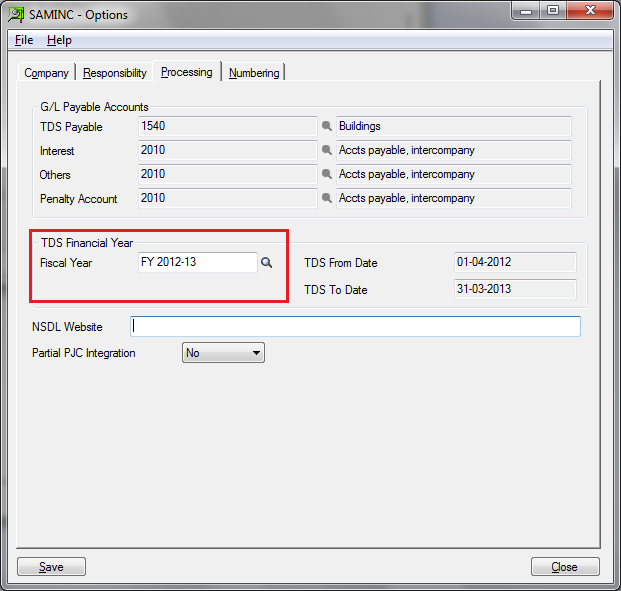Click the SAMINC application title icon
Image resolution: width=621 pixels, height=591 pixels.
16,15
